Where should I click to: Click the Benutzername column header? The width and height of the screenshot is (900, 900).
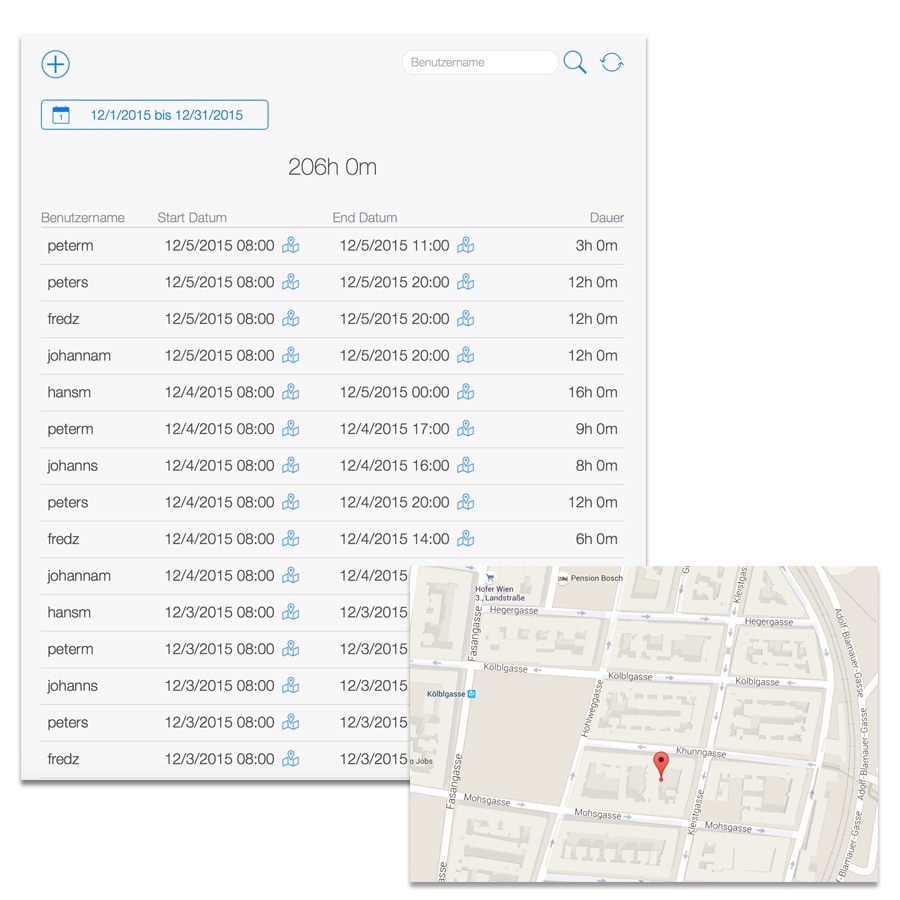(x=83, y=218)
